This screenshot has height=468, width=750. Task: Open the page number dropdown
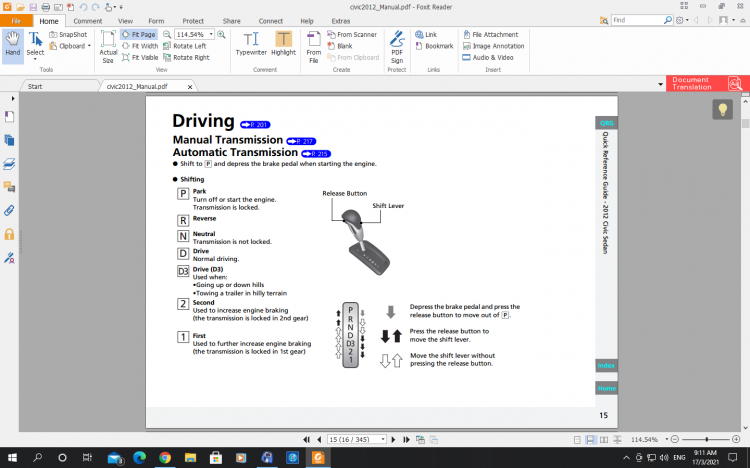tap(383, 439)
